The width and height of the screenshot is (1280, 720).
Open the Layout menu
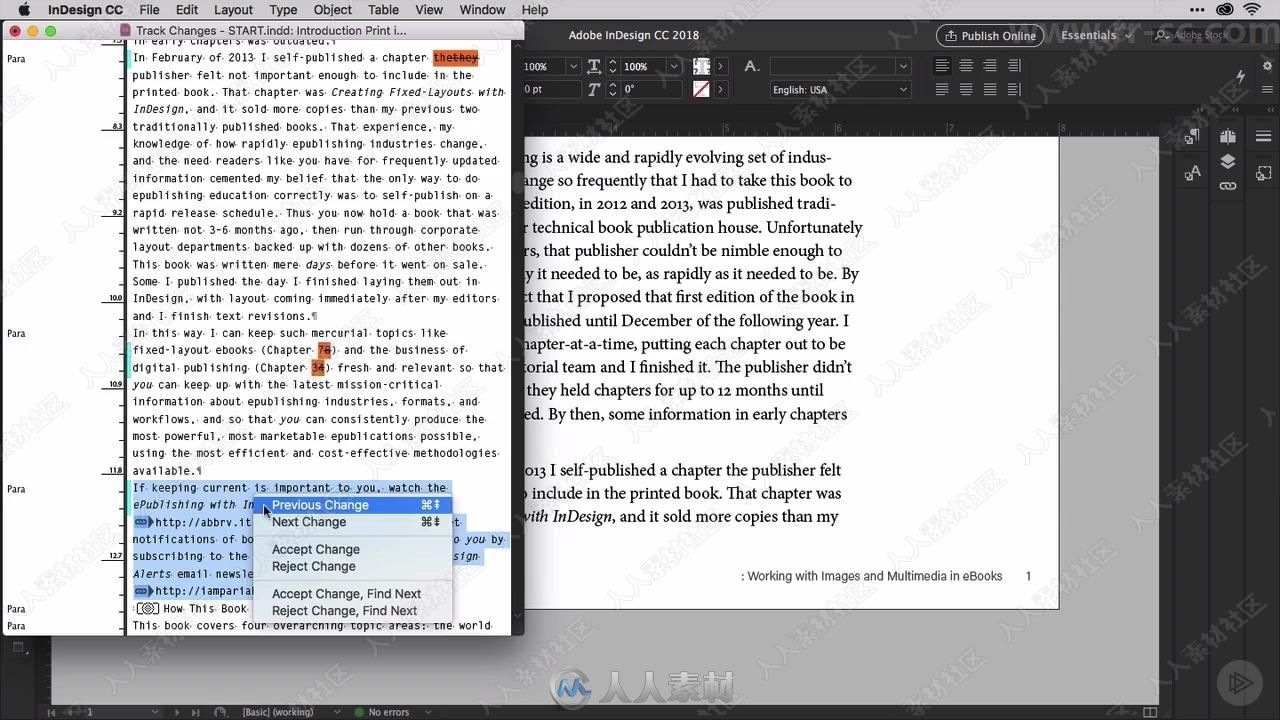tap(233, 10)
